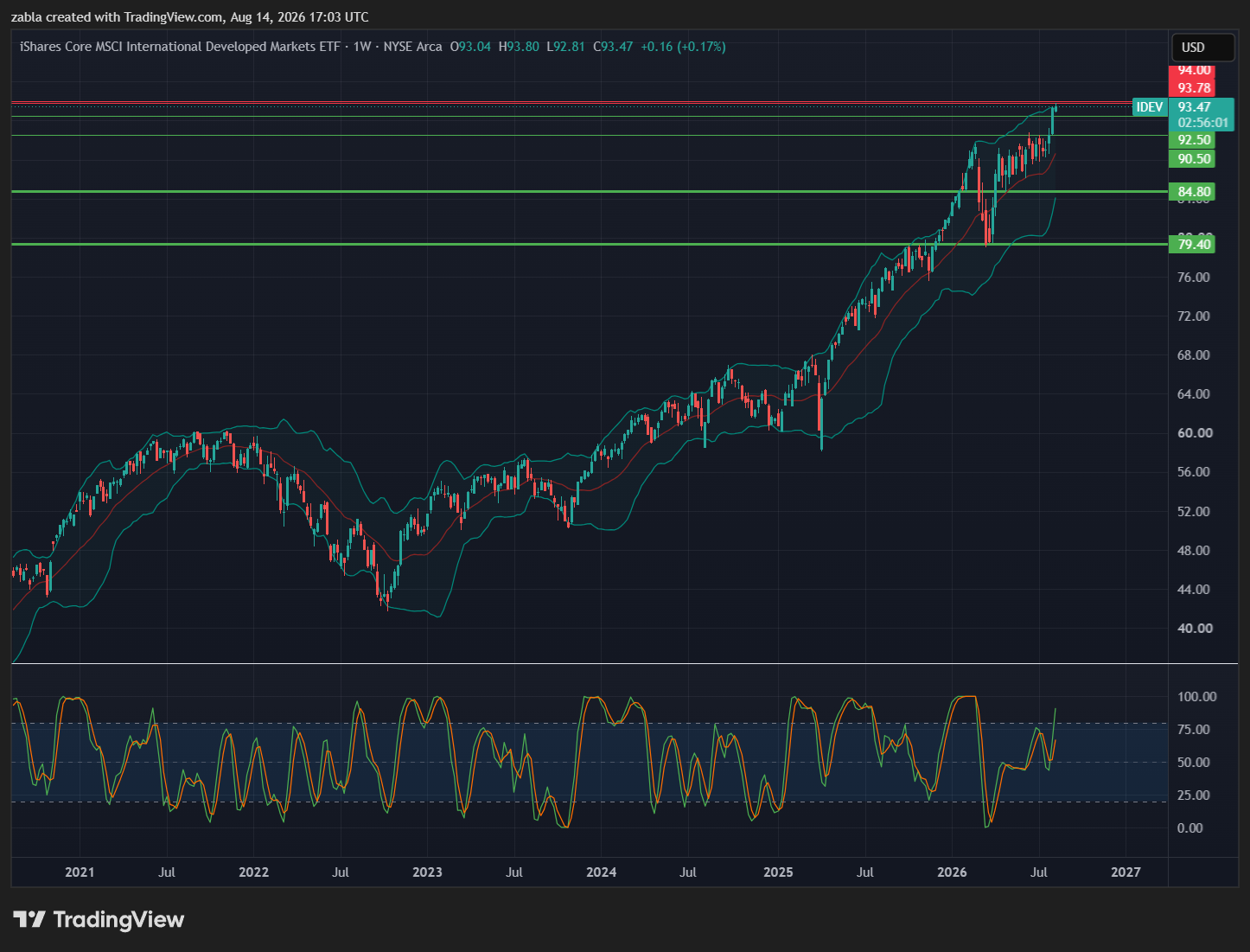
Task: Click the 40.00 price scale label
Action: pyautogui.click(x=1194, y=629)
